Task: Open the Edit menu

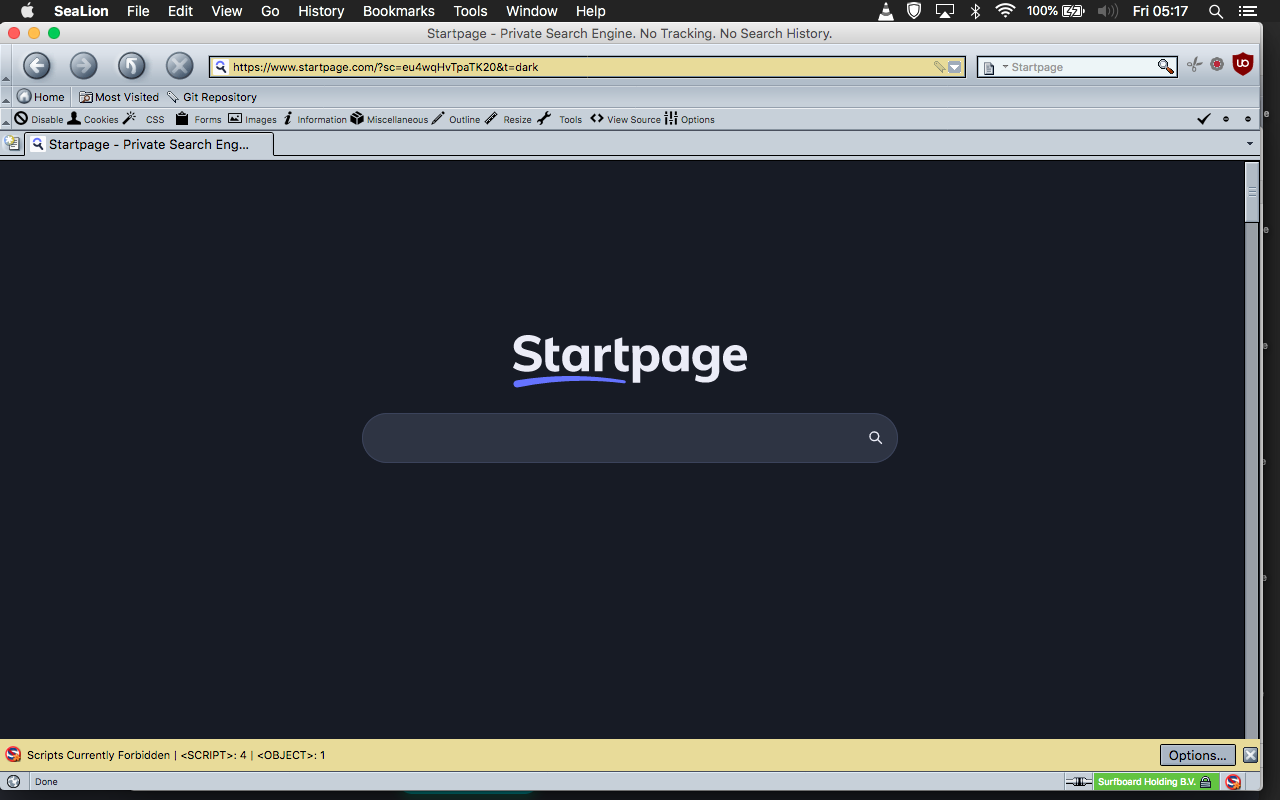Action: (x=180, y=11)
